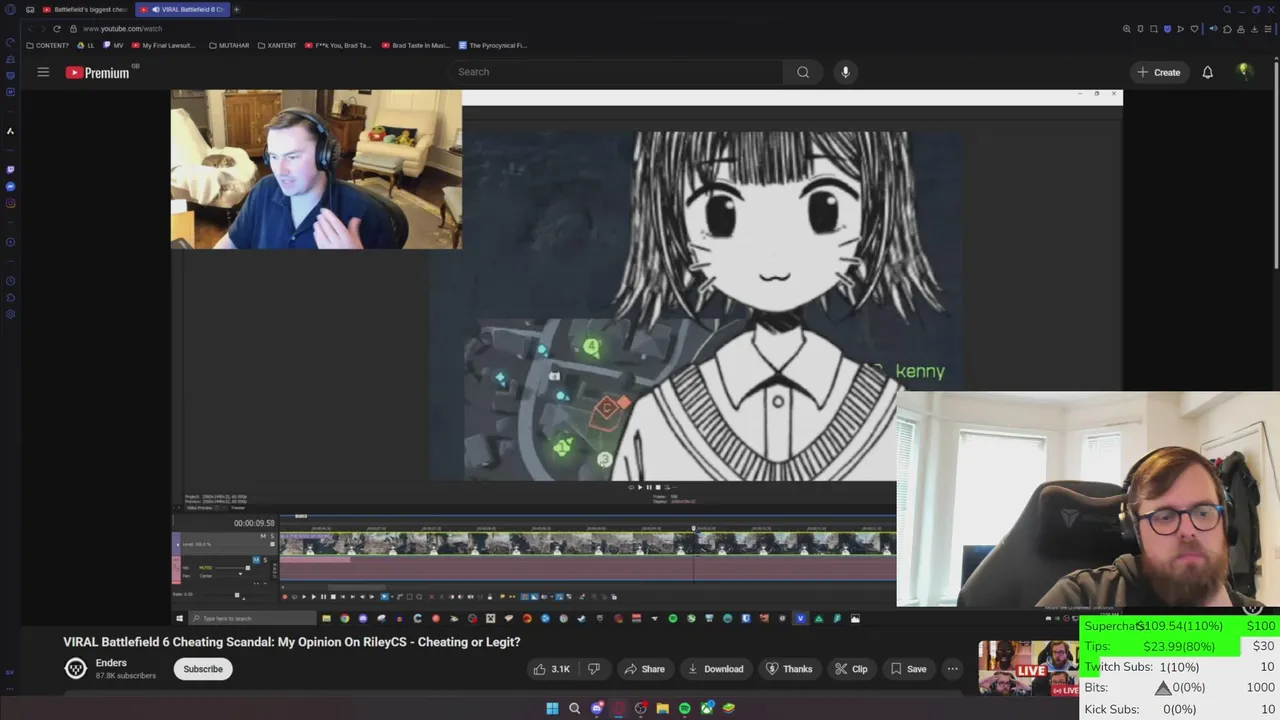Click the video title text
Viewport: 1280px width, 720px height.
pos(292,642)
